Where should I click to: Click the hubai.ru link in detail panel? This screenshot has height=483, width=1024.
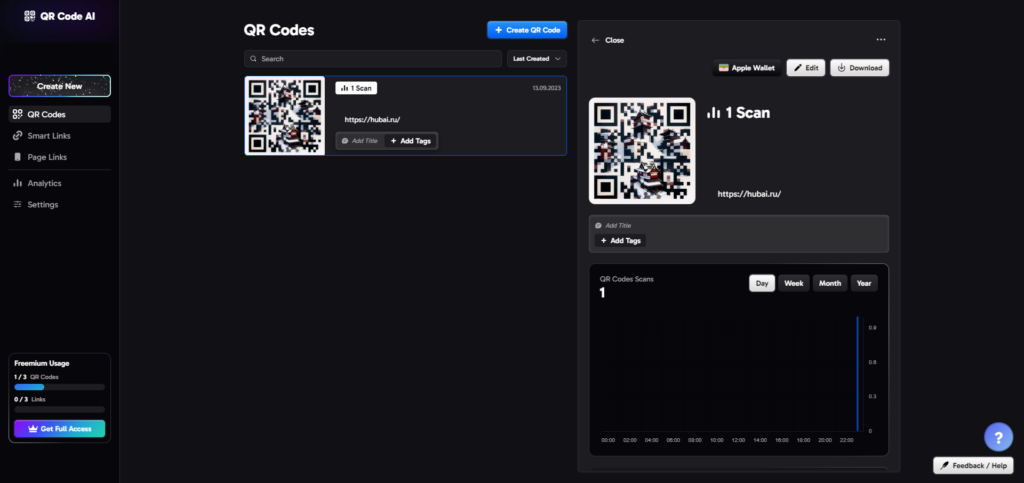click(749, 194)
